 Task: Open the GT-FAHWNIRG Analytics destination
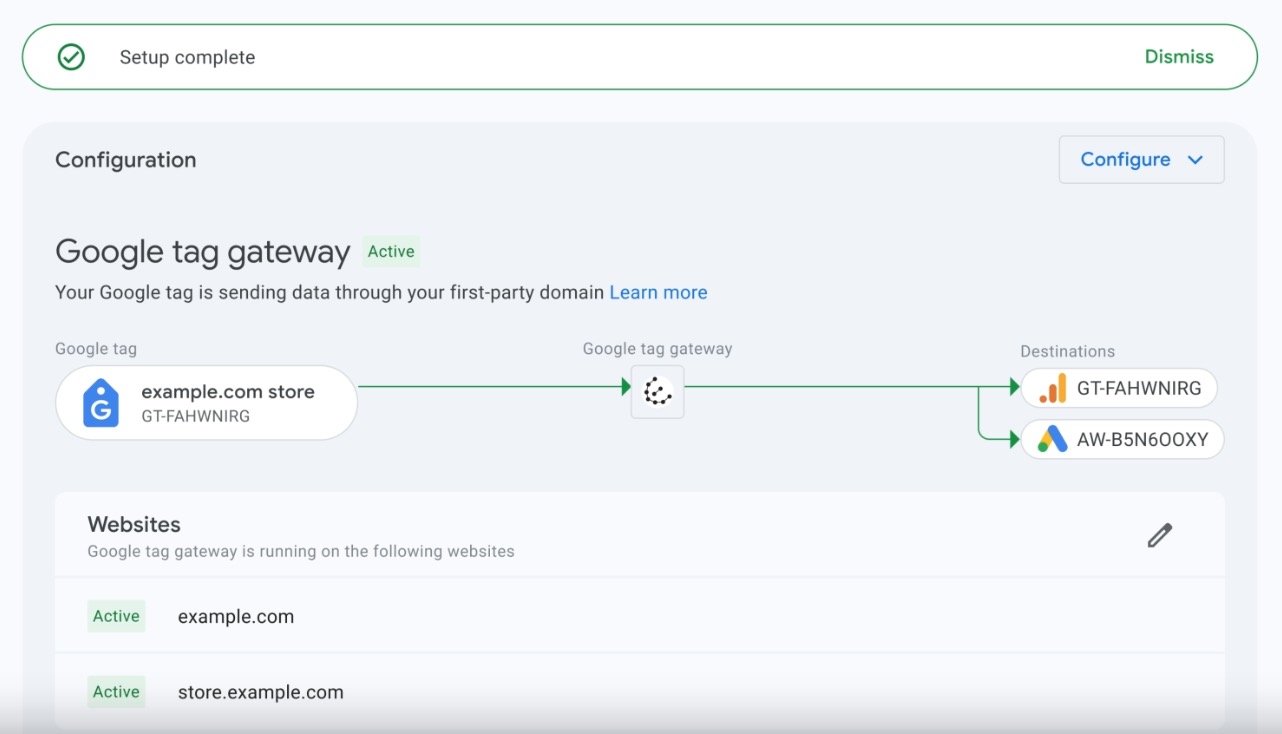pos(1119,388)
